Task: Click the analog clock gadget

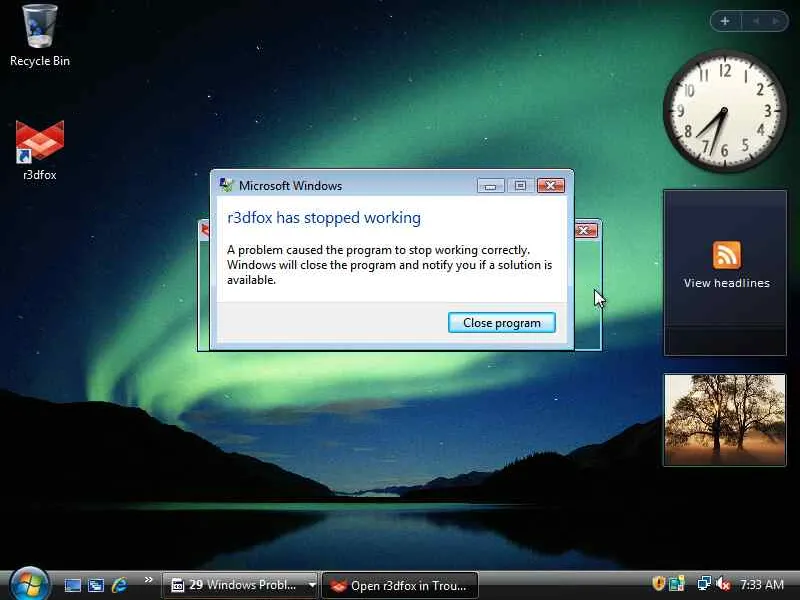Action: (x=724, y=110)
